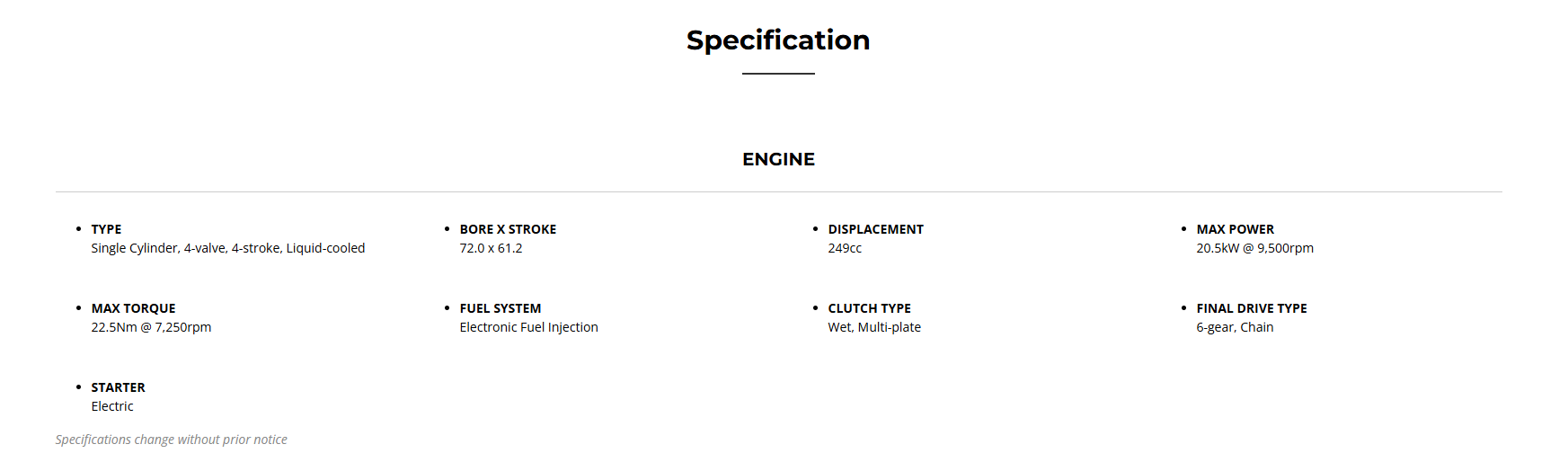This screenshot has width=1568, height=462.
Task: Select the FUEL SYSTEM label
Action: click(x=500, y=308)
